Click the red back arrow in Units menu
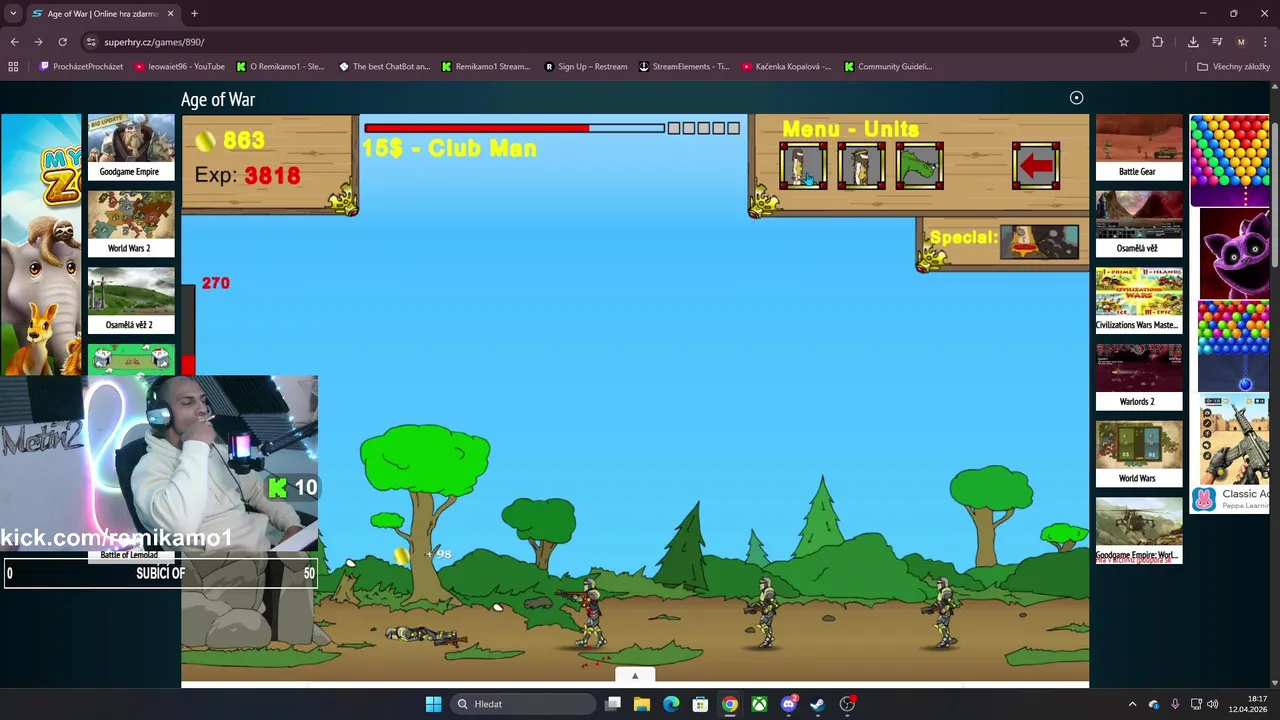This screenshot has height=720, width=1280. click(x=1036, y=166)
